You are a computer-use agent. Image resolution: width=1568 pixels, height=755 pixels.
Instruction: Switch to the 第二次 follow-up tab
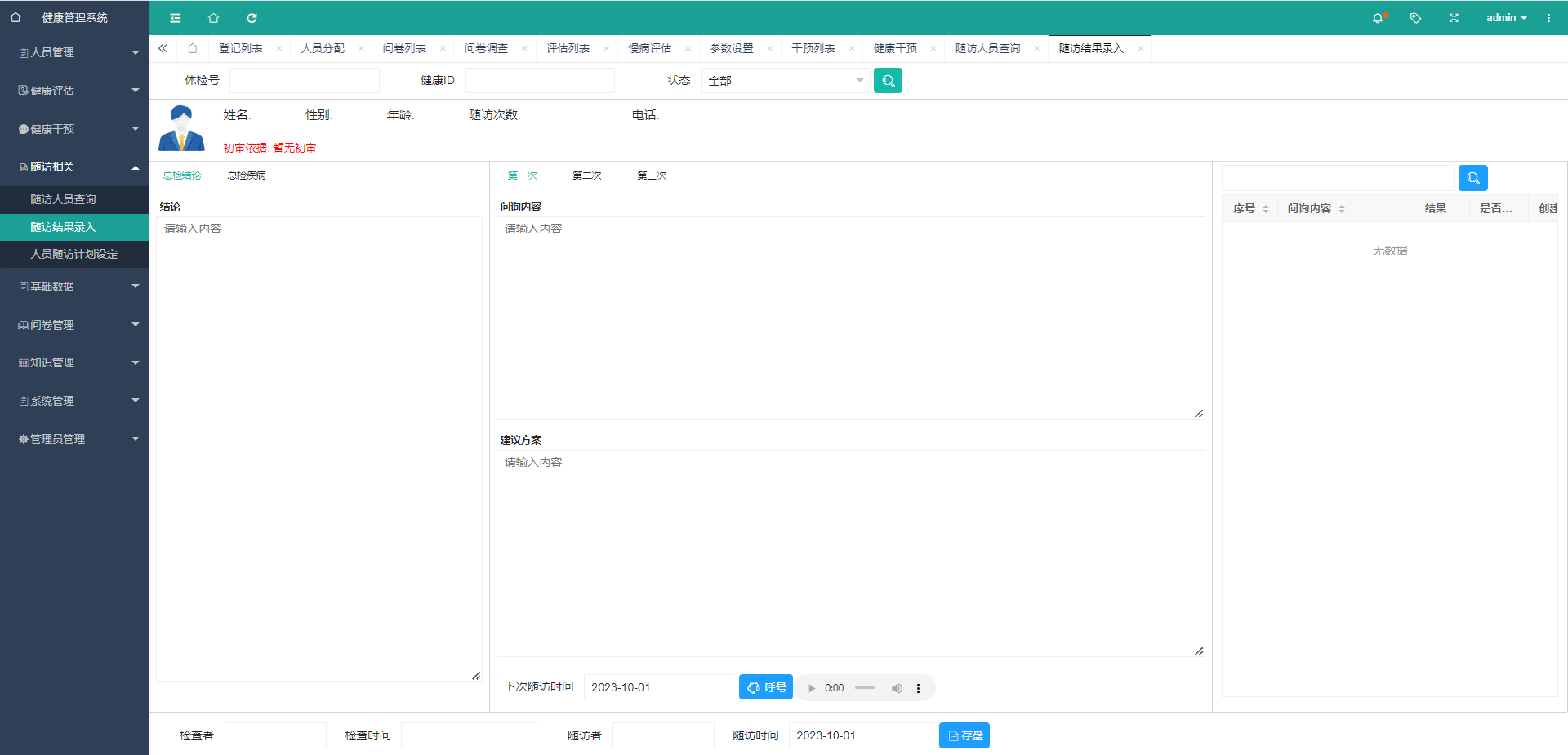(586, 175)
